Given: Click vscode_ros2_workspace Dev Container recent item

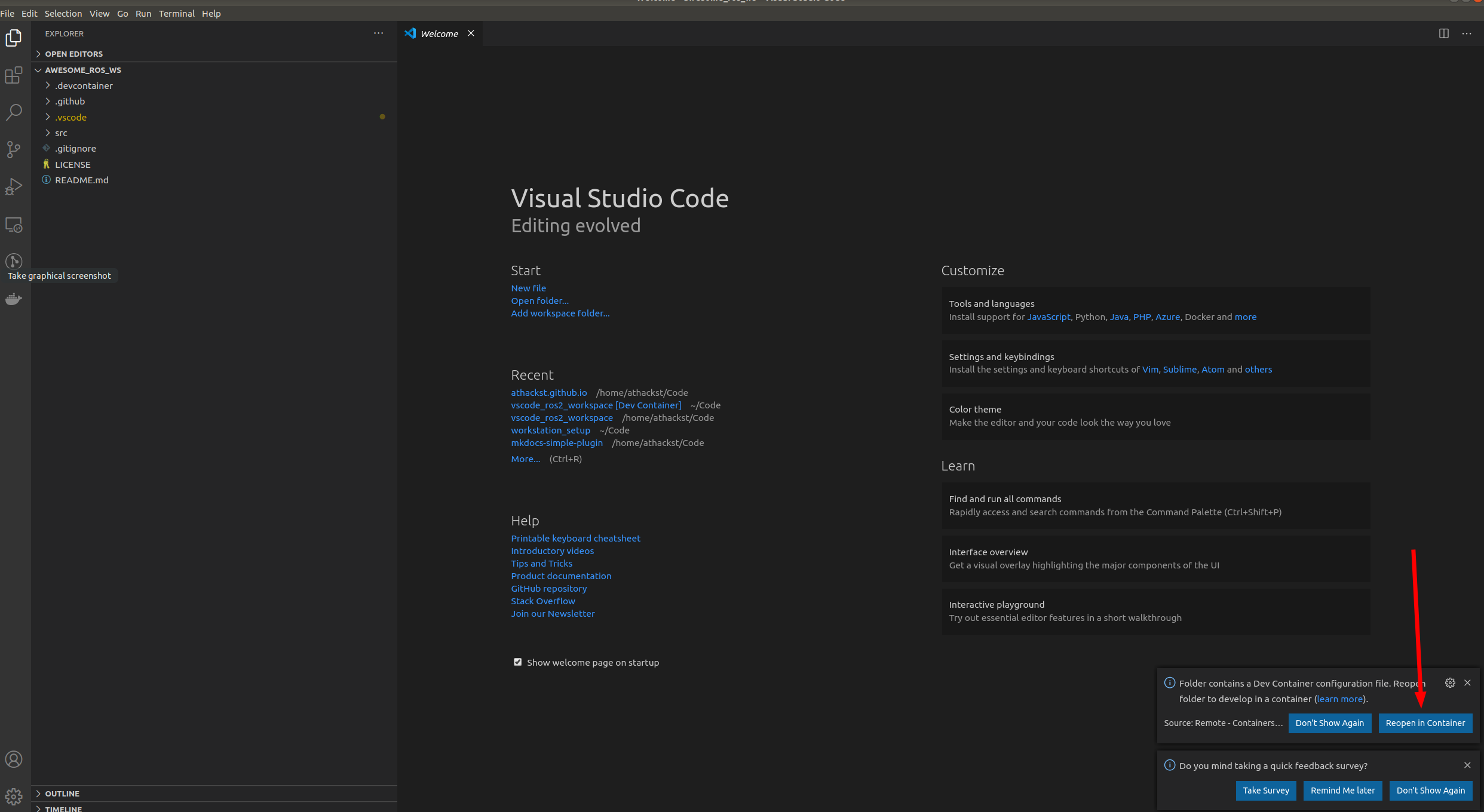Looking at the screenshot, I should [596, 404].
